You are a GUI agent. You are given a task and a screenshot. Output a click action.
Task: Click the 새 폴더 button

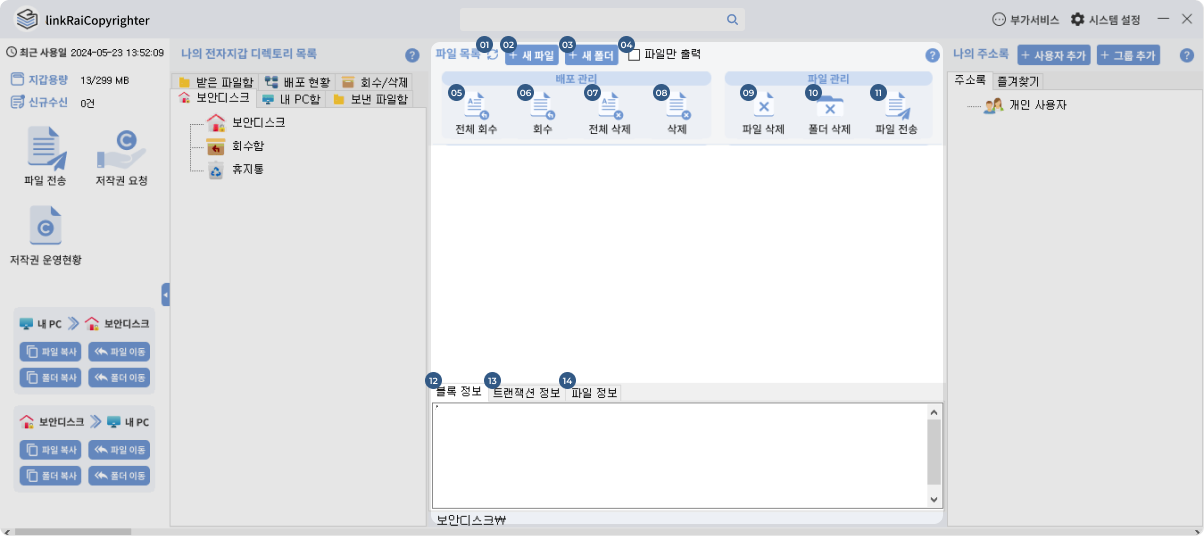point(590,56)
